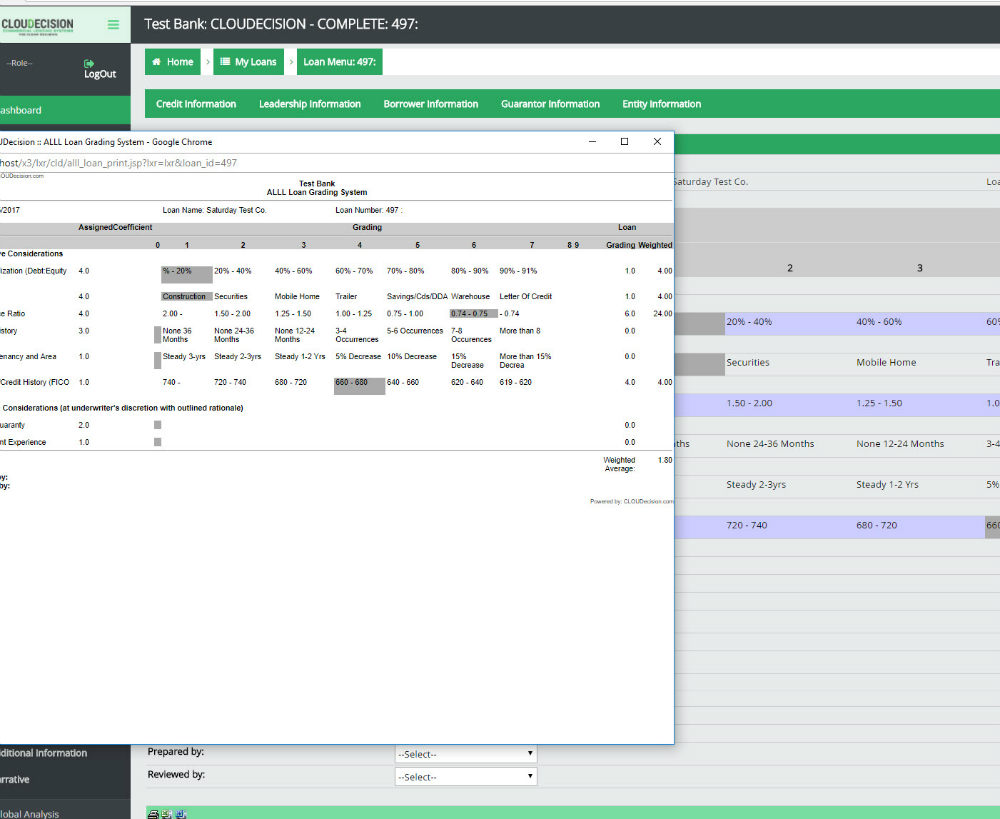1000x819 pixels.
Task: Toggle the hamburger sidebar menu
Action: pos(113,24)
